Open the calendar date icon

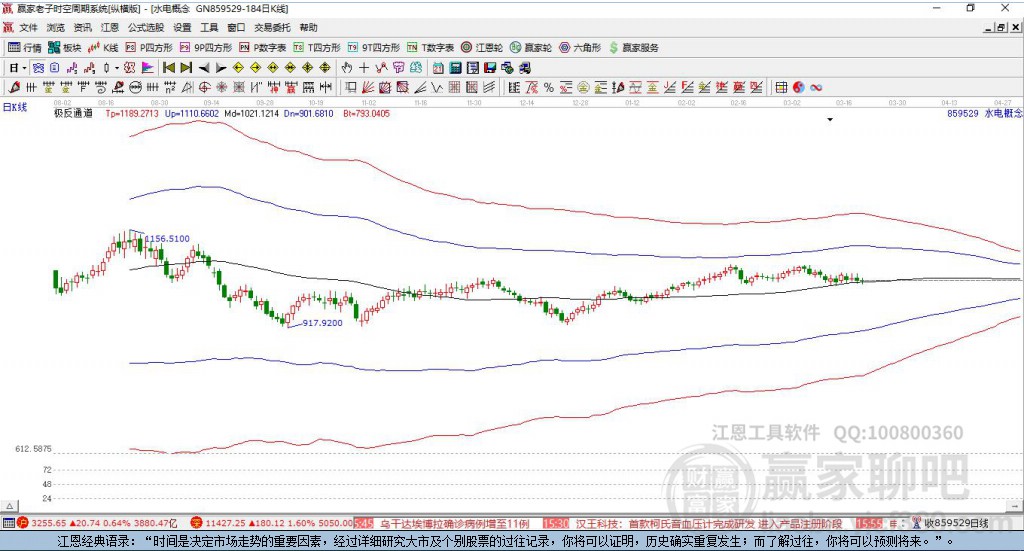coord(438,68)
